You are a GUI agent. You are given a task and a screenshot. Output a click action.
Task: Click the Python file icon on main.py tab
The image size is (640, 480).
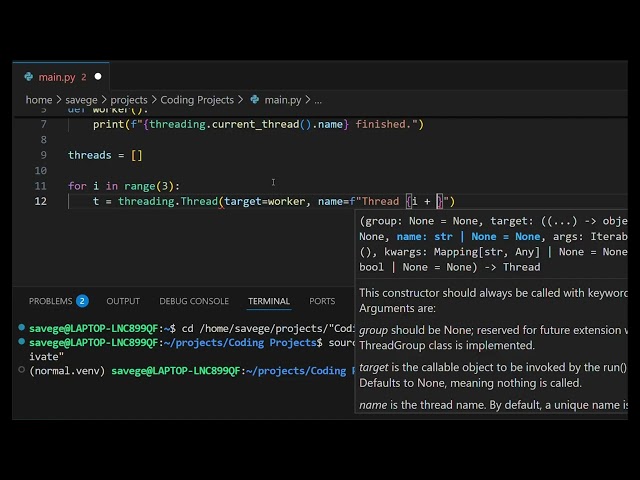coord(29,76)
